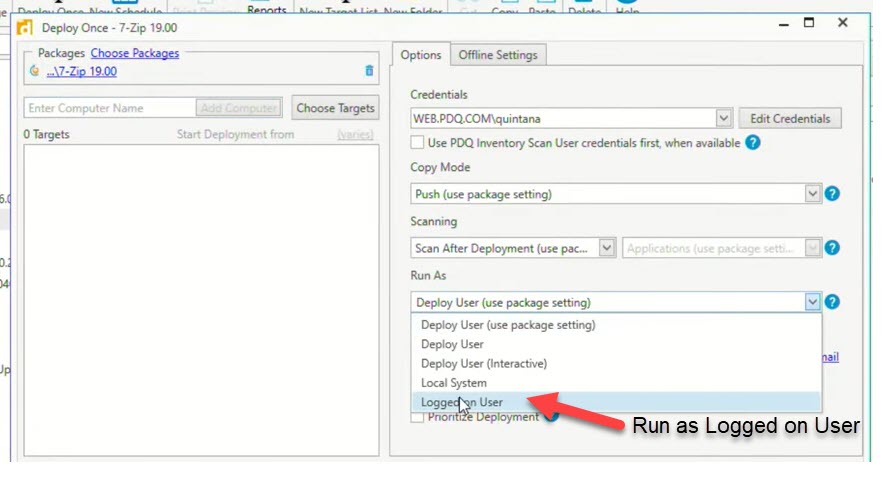
Task: Switch to the Offline Settings tab
Action: tap(498, 55)
